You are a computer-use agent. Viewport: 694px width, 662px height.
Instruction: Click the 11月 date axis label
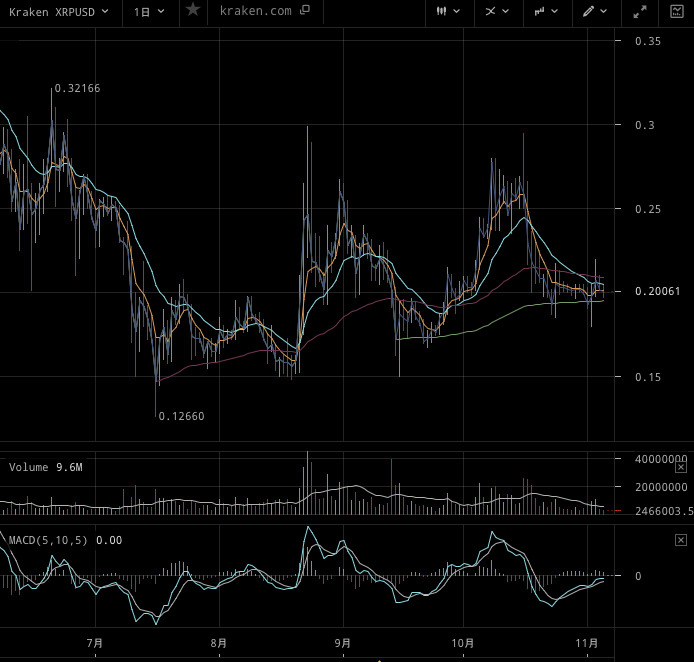point(587,643)
